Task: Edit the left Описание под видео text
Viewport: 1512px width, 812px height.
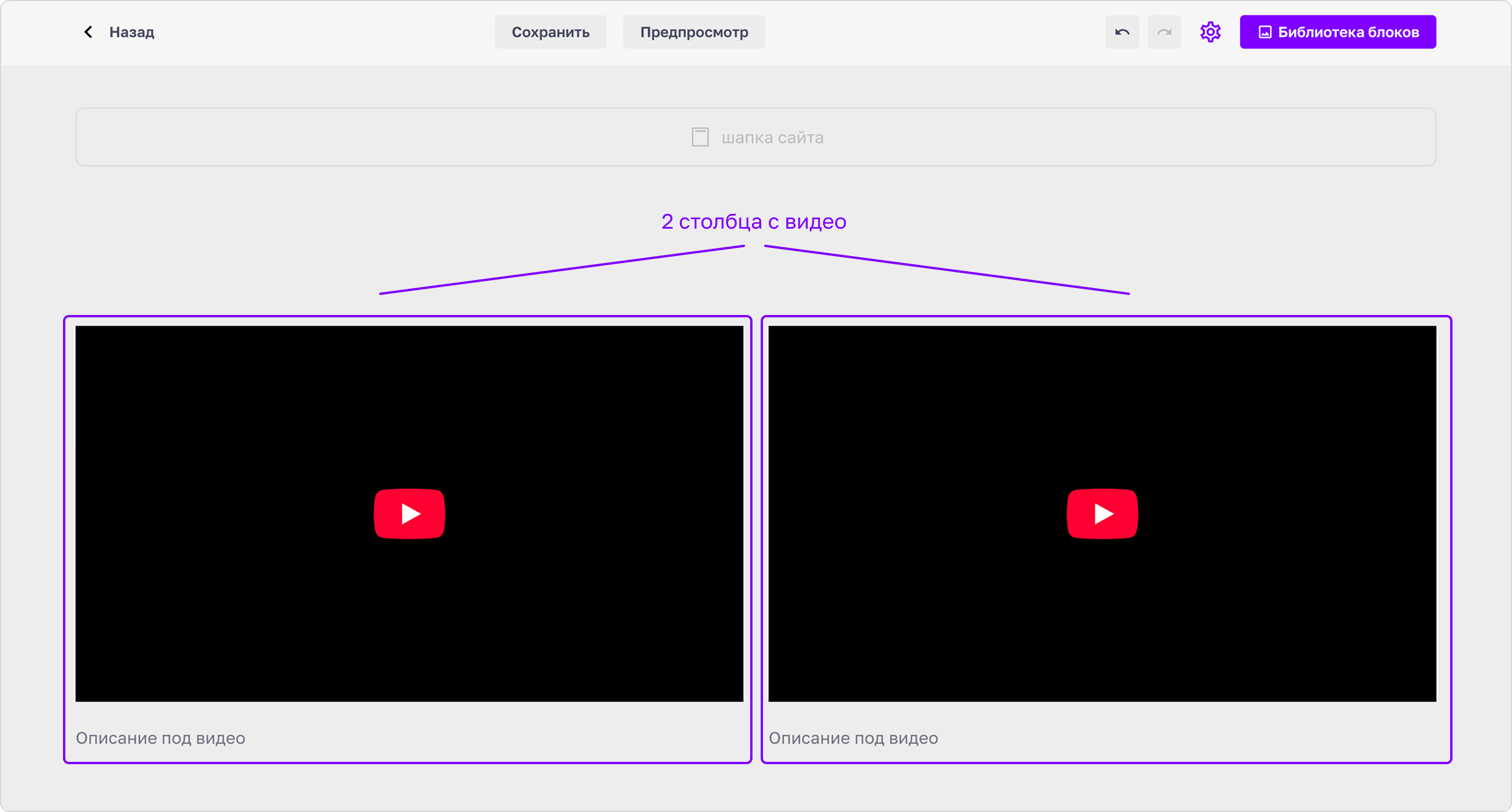Action: tap(160, 738)
